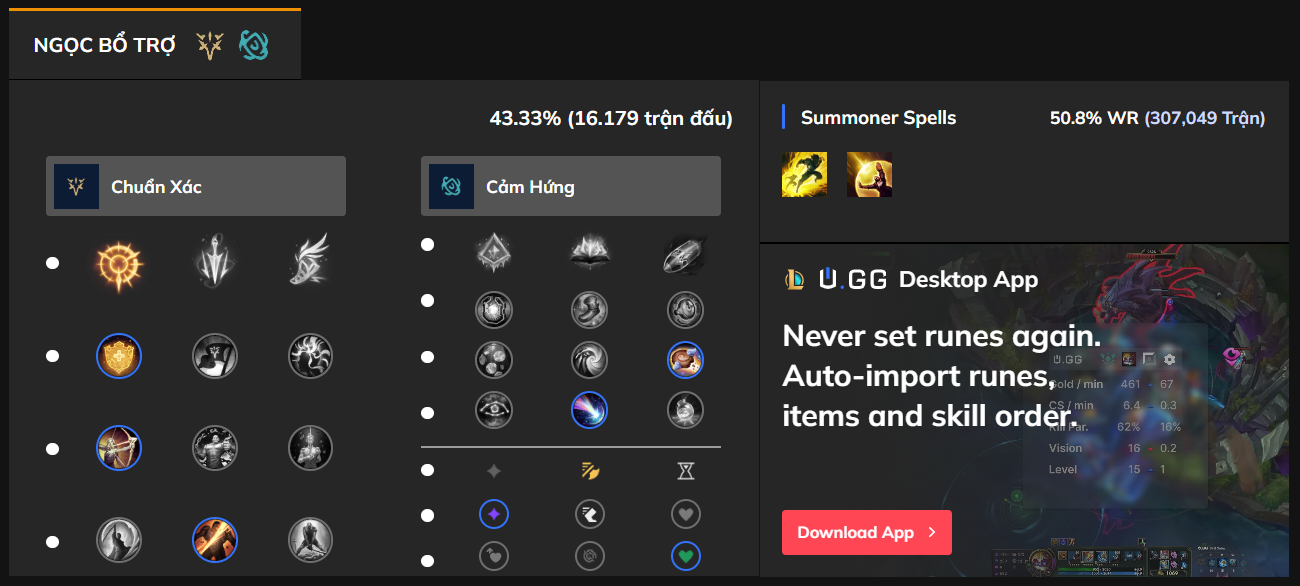This screenshot has width=1300, height=586.
Task: Select the green health scaling shard
Action: (x=685, y=556)
